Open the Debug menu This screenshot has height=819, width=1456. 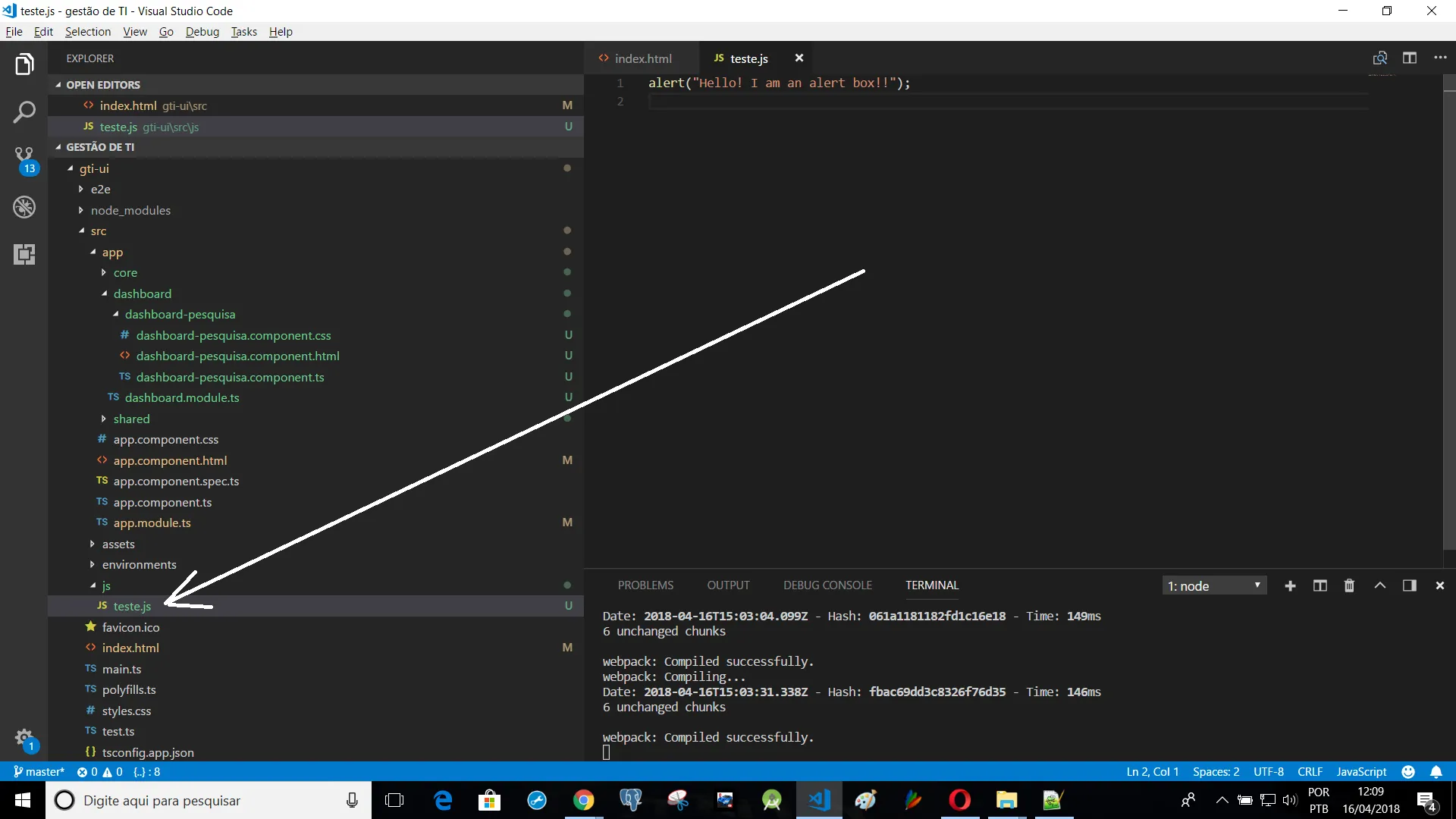(x=202, y=32)
